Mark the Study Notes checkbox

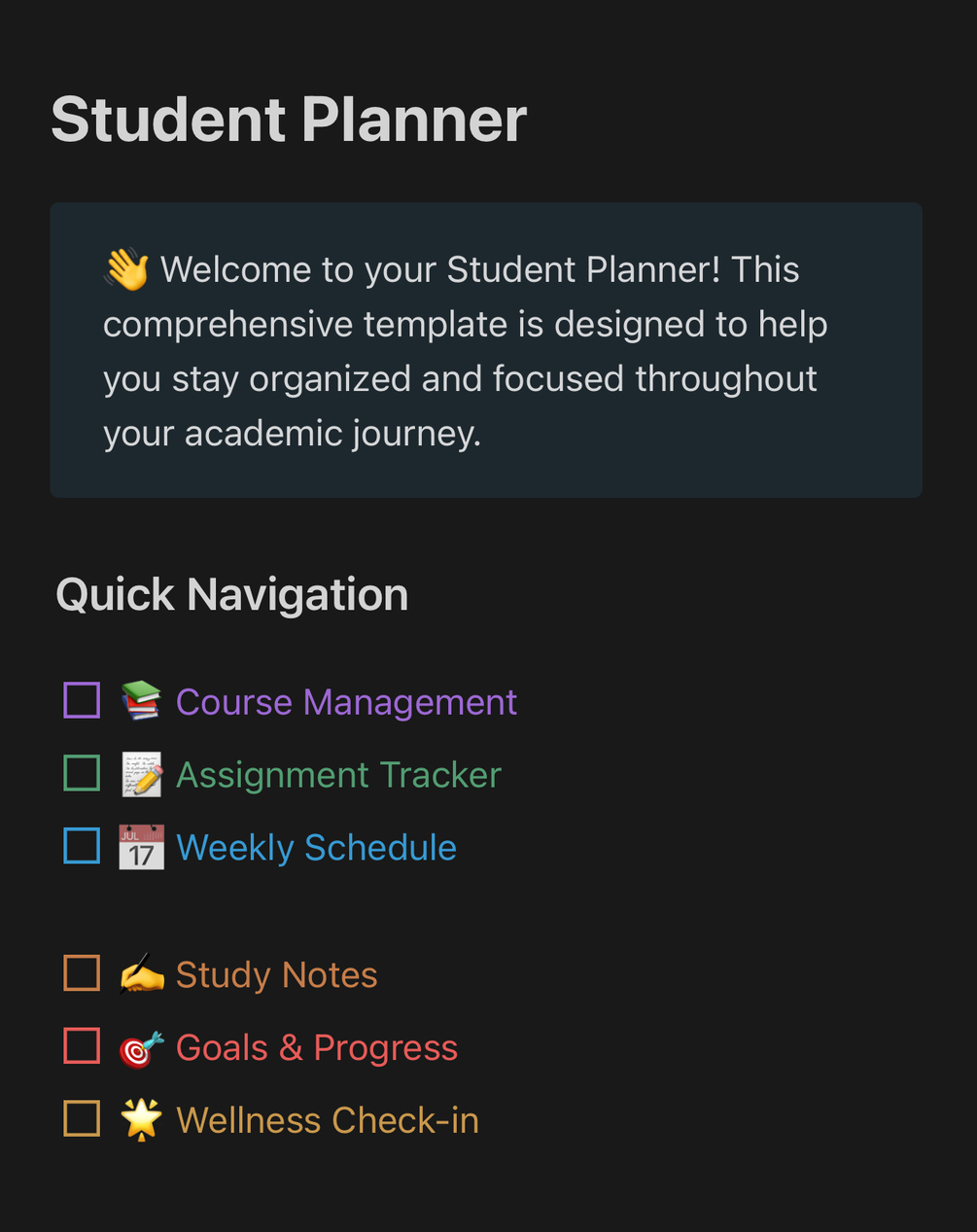point(82,972)
